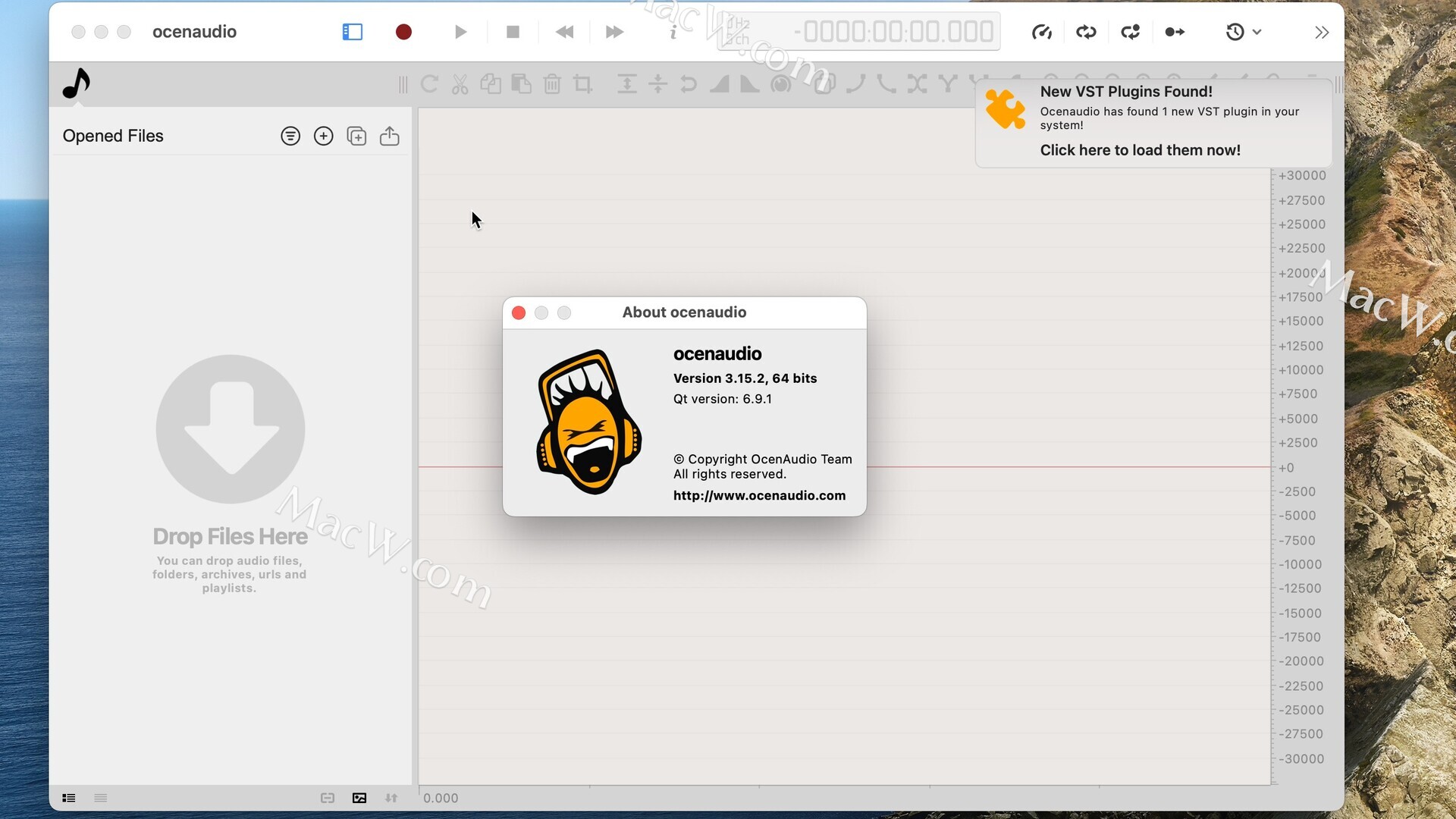
Task: Click the 'New VST Plugins Found!' heading
Action: (x=1126, y=92)
